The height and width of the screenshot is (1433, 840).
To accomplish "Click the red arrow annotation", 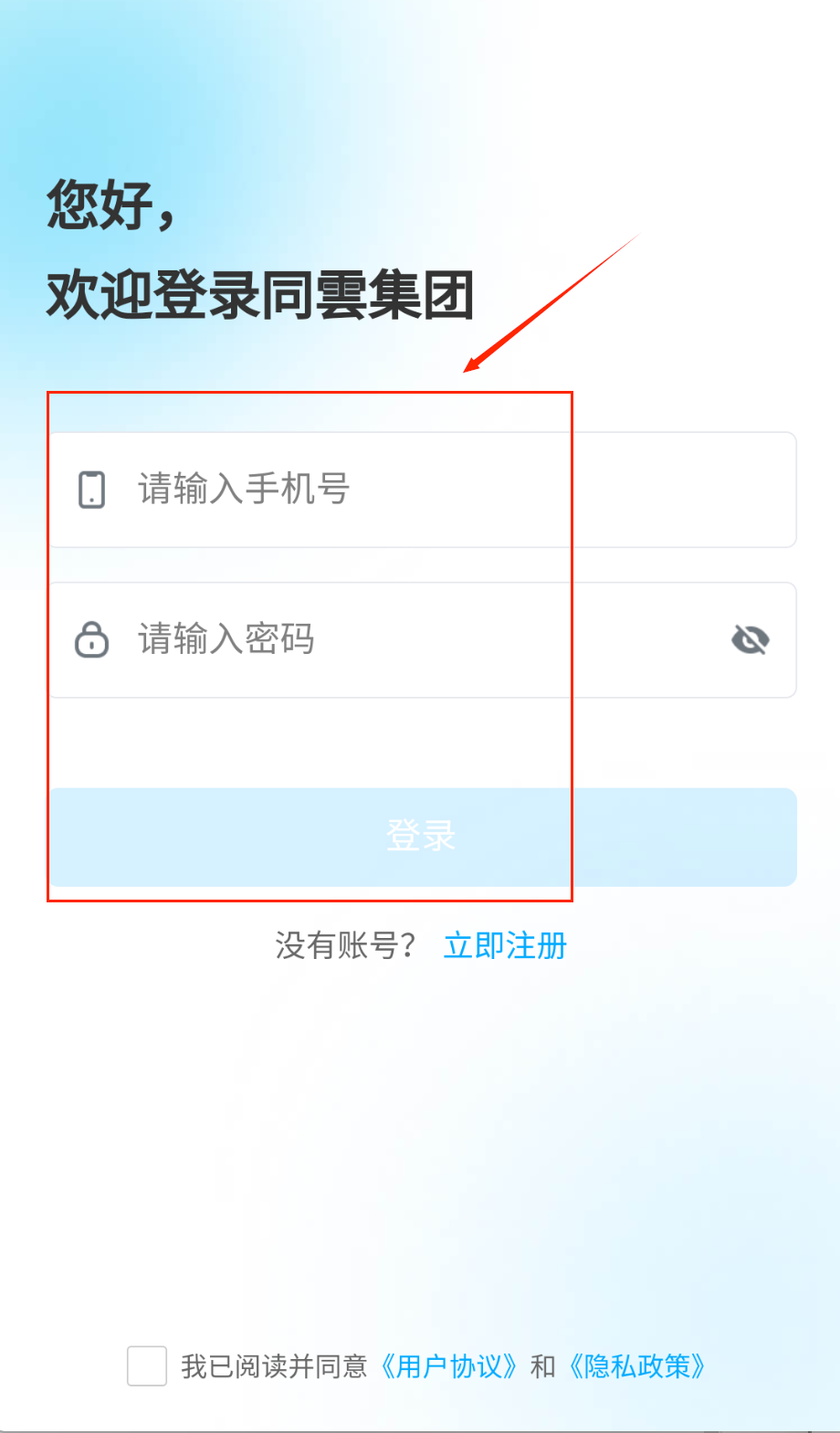I will click(x=551, y=303).
